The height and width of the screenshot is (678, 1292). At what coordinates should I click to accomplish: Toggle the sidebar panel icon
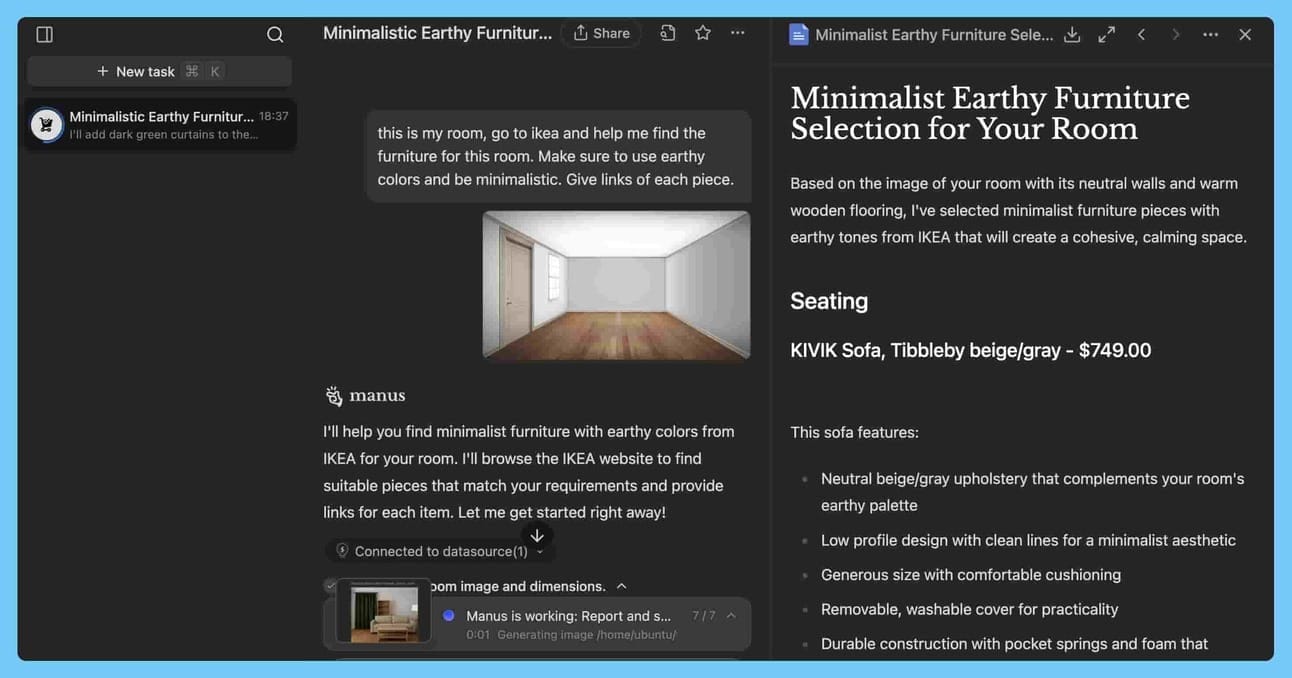pyautogui.click(x=44, y=34)
